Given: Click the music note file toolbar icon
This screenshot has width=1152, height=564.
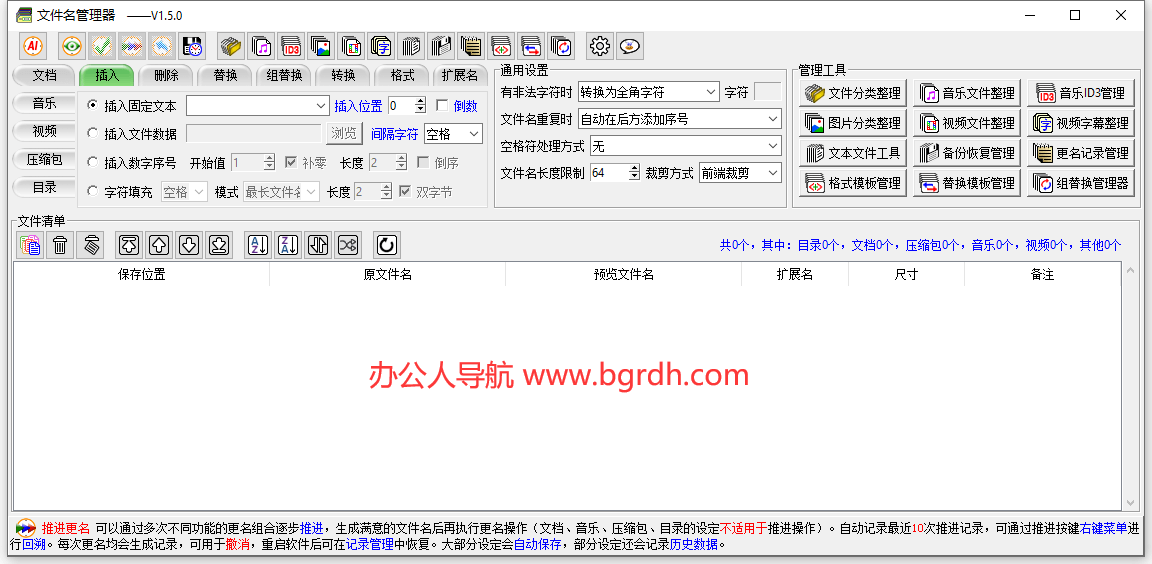Looking at the screenshot, I should click(x=262, y=46).
